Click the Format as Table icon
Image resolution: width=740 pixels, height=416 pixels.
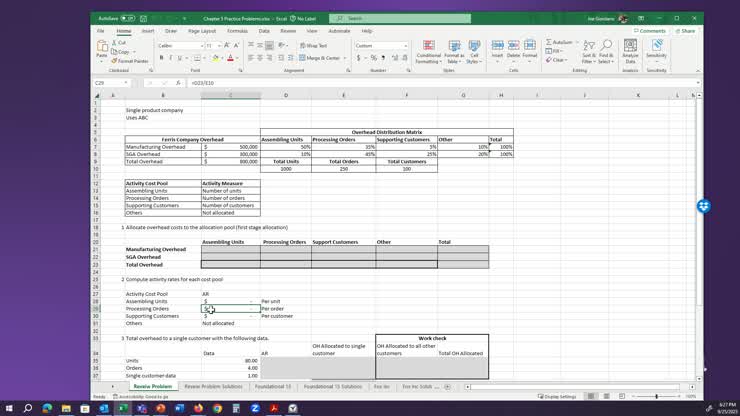[x=454, y=52]
